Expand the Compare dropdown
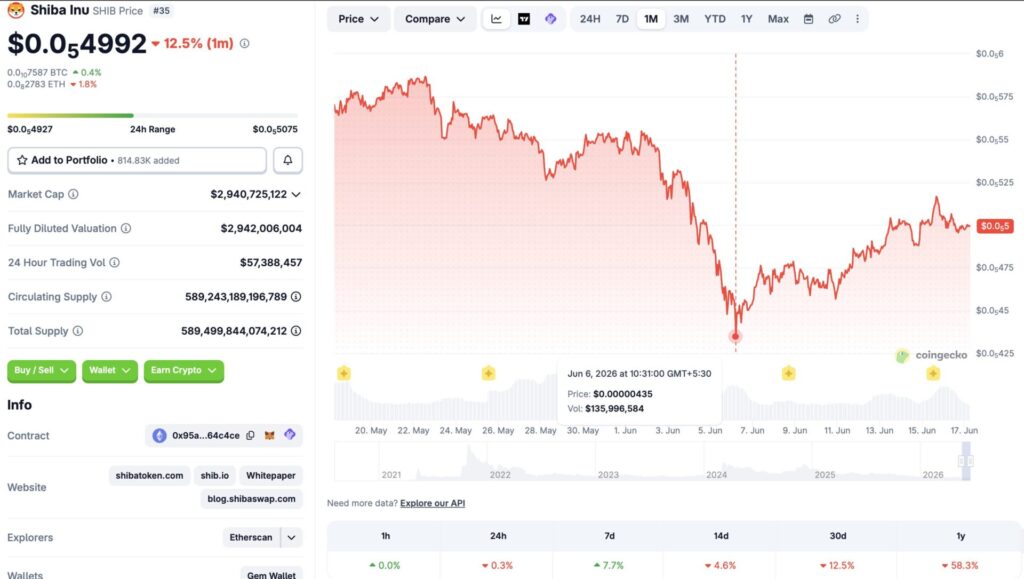Image resolution: width=1024 pixels, height=579 pixels. [435, 19]
